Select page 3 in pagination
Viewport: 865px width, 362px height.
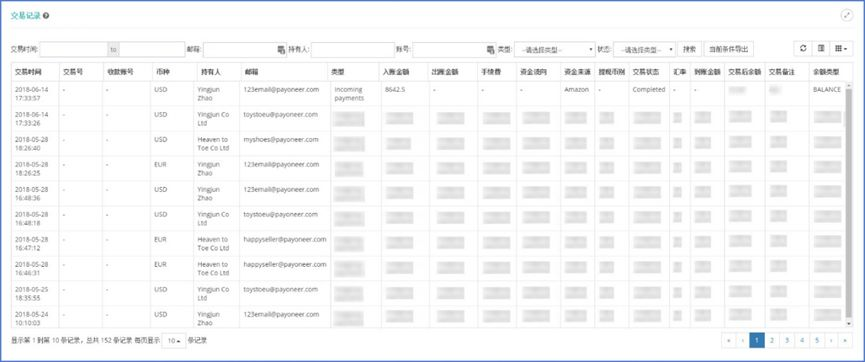pos(787,341)
